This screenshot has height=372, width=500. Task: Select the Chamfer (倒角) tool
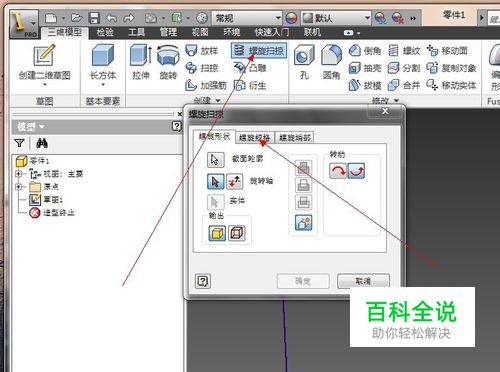pyautogui.click(x=365, y=51)
